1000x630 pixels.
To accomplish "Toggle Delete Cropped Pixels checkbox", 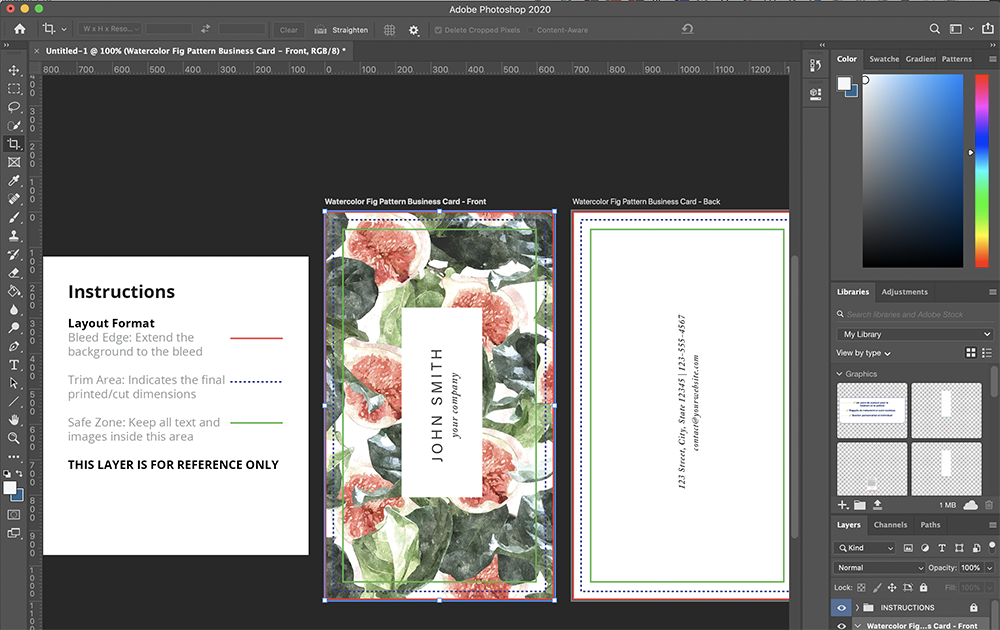I will pos(438,30).
